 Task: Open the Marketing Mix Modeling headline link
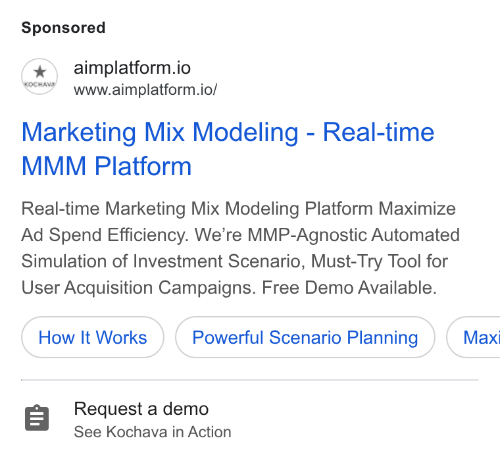point(228,149)
